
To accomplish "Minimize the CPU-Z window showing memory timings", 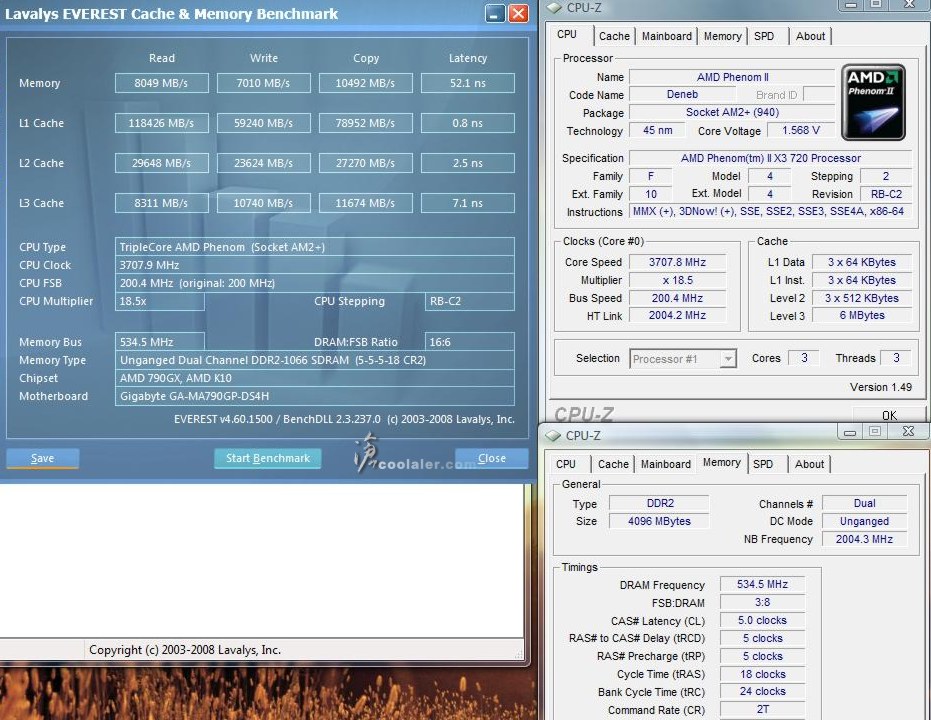I will tap(850, 432).
